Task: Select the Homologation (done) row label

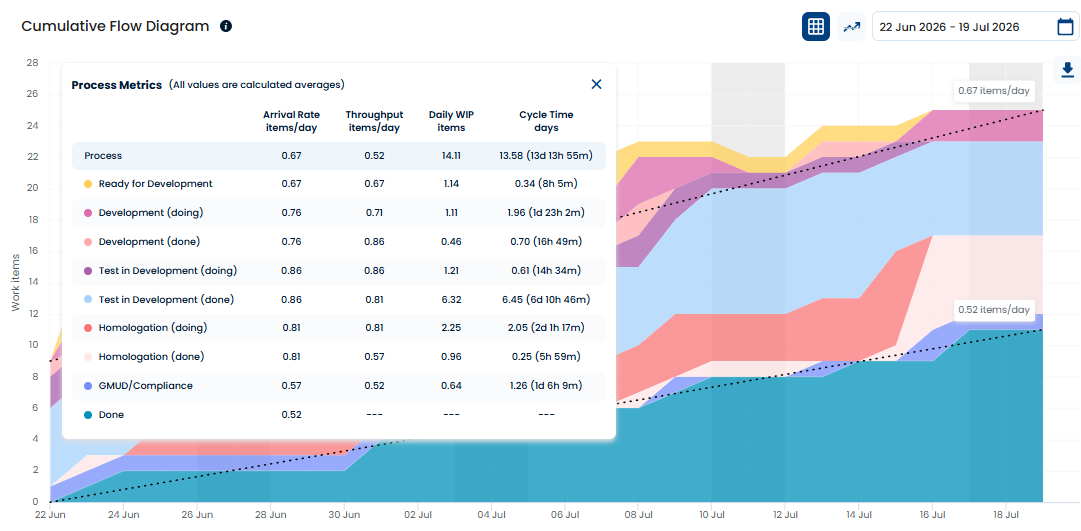Action: tap(152, 357)
